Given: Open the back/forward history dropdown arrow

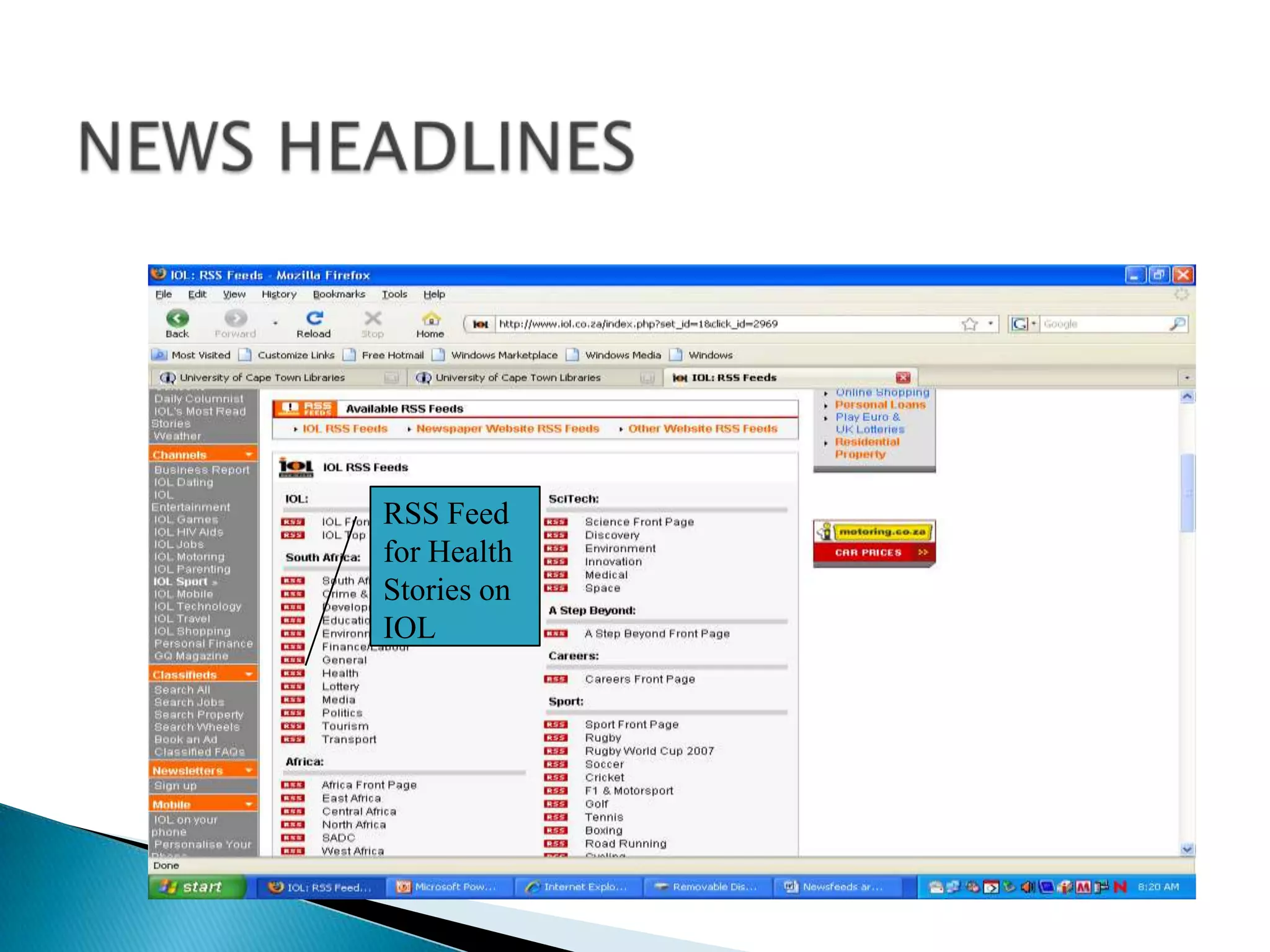Looking at the screenshot, I should click(275, 323).
